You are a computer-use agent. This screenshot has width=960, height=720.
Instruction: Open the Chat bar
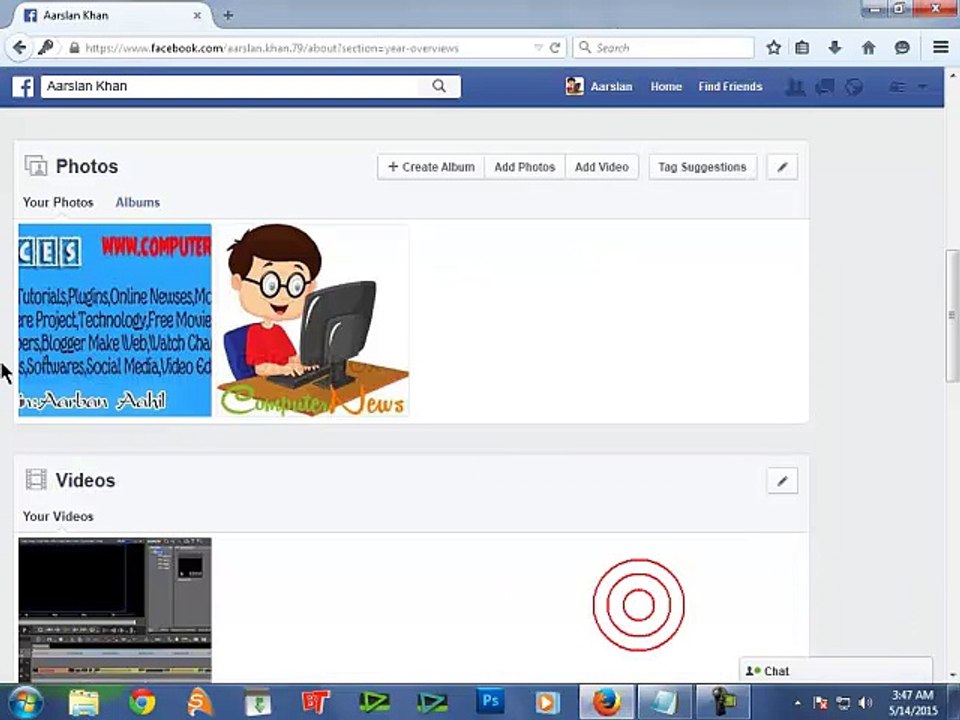coord(836,671)
